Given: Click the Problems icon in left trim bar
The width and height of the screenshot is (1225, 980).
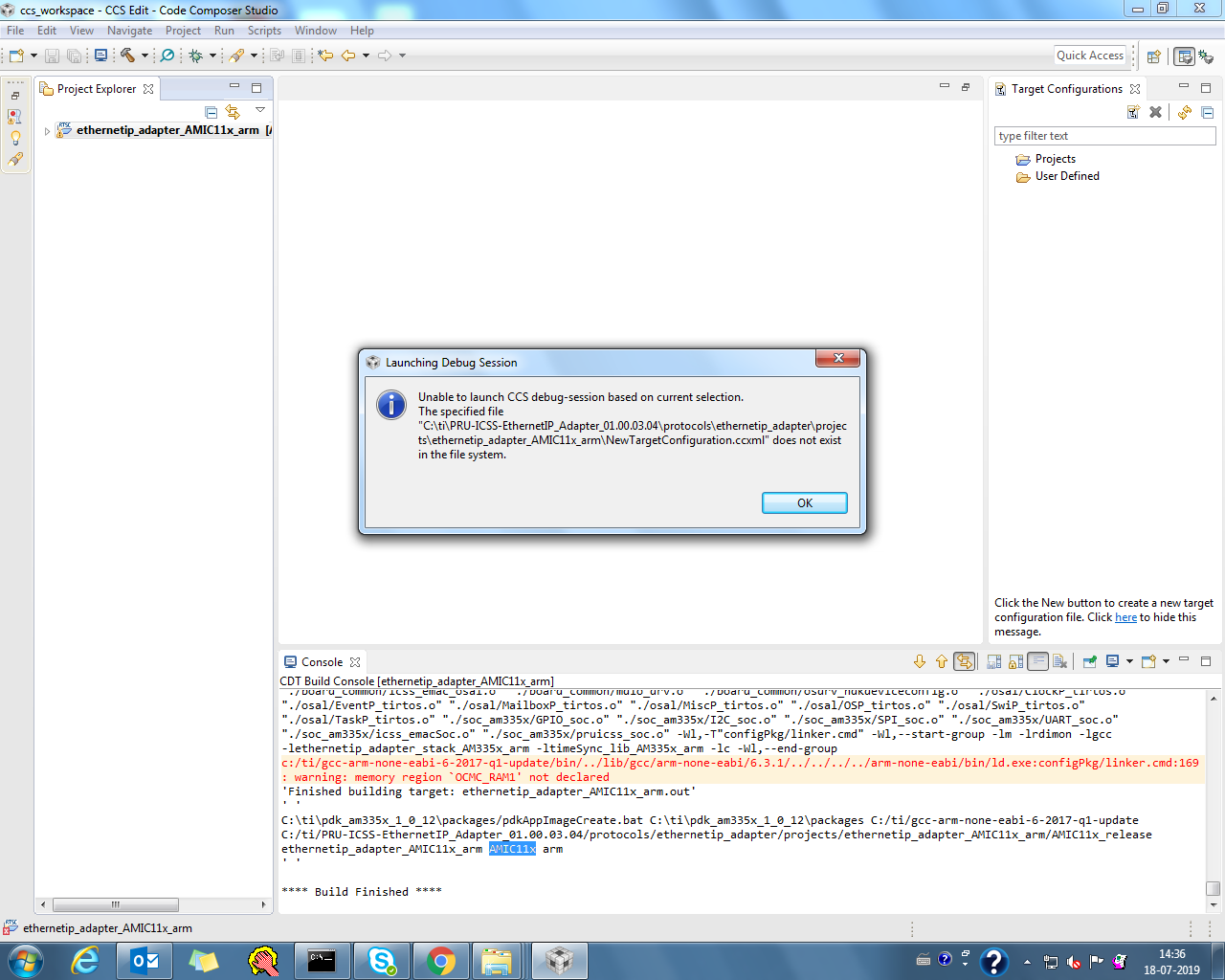Looking at the screenshot, I should pyautogui.click(x=14, y=117).
